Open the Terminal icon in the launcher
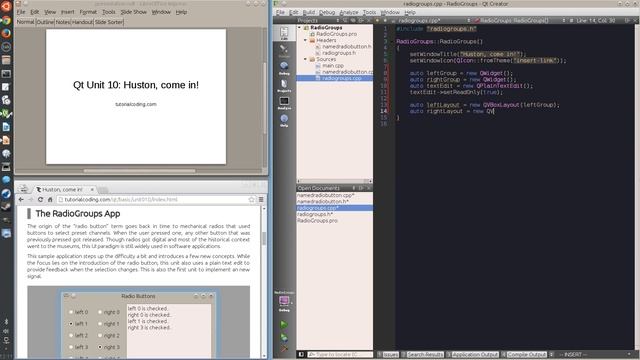This screenshot has height=360, width=640. coord(6,74)
